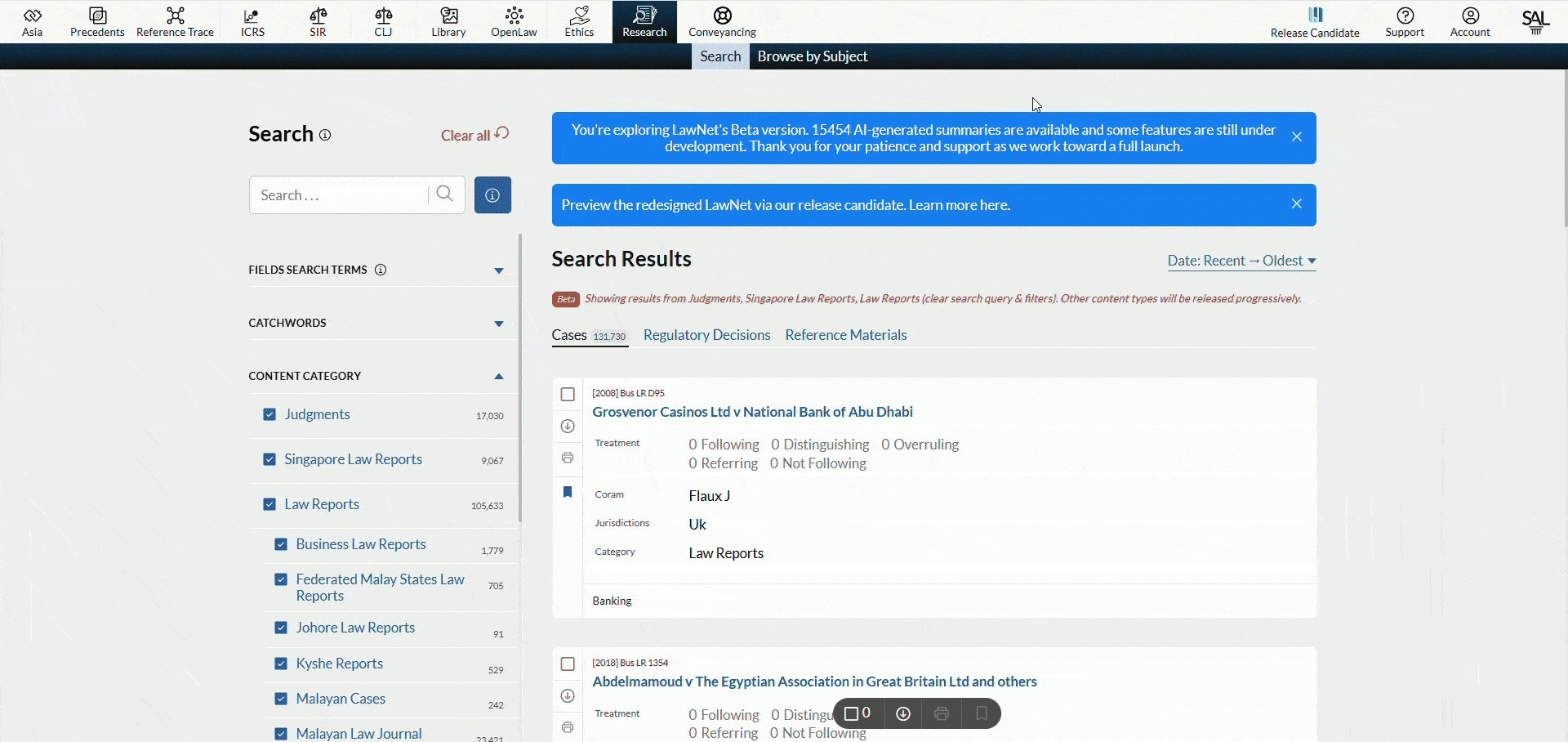This screenshot has width=1568, height=742.
Task: Click print icon in floating toolbar
Action: (x=942, y=713)
